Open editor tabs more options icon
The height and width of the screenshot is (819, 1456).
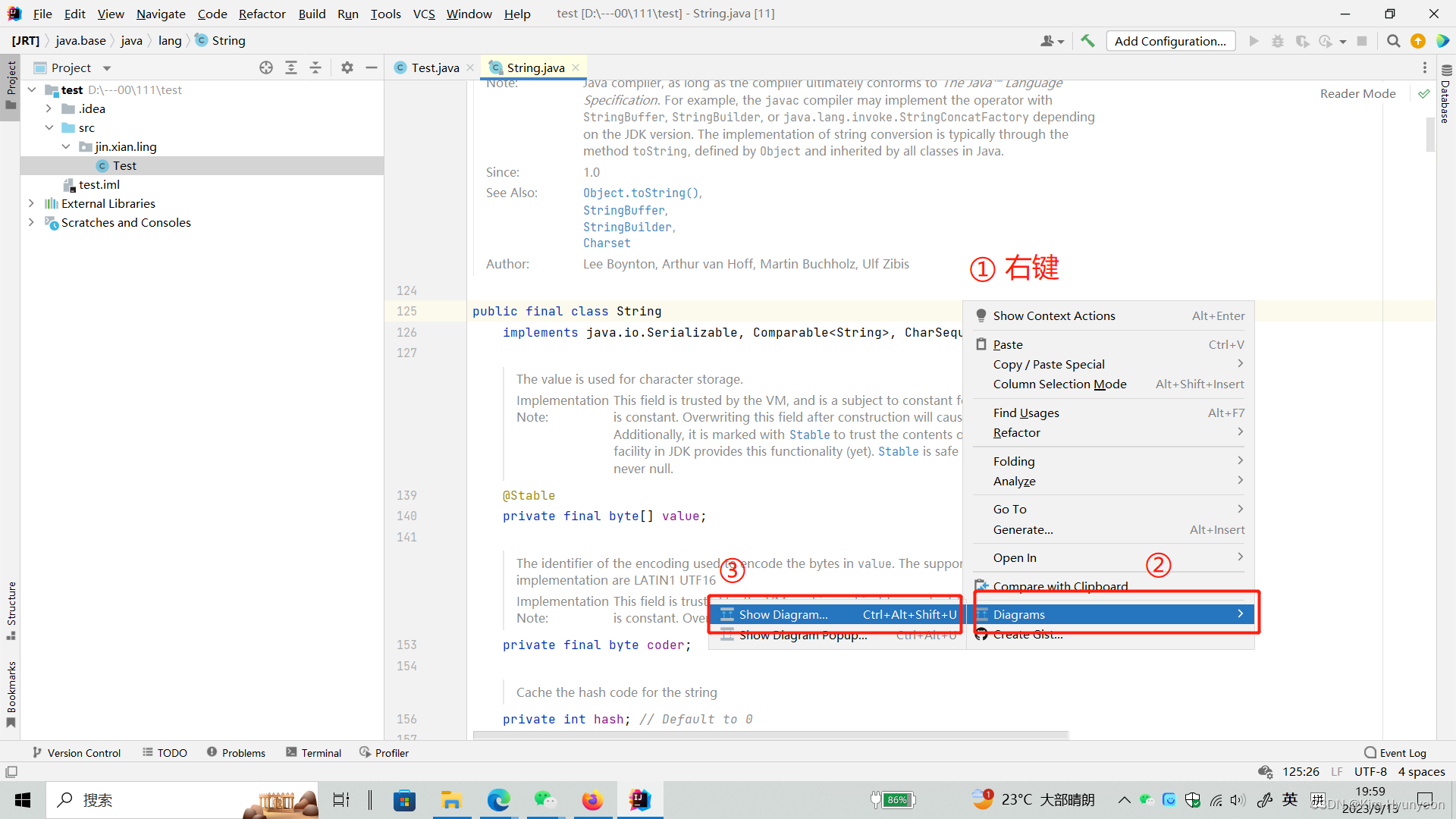[1425, 67]
